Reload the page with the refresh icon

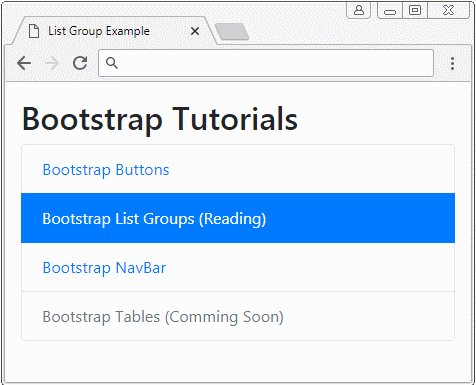pos(80,63)
